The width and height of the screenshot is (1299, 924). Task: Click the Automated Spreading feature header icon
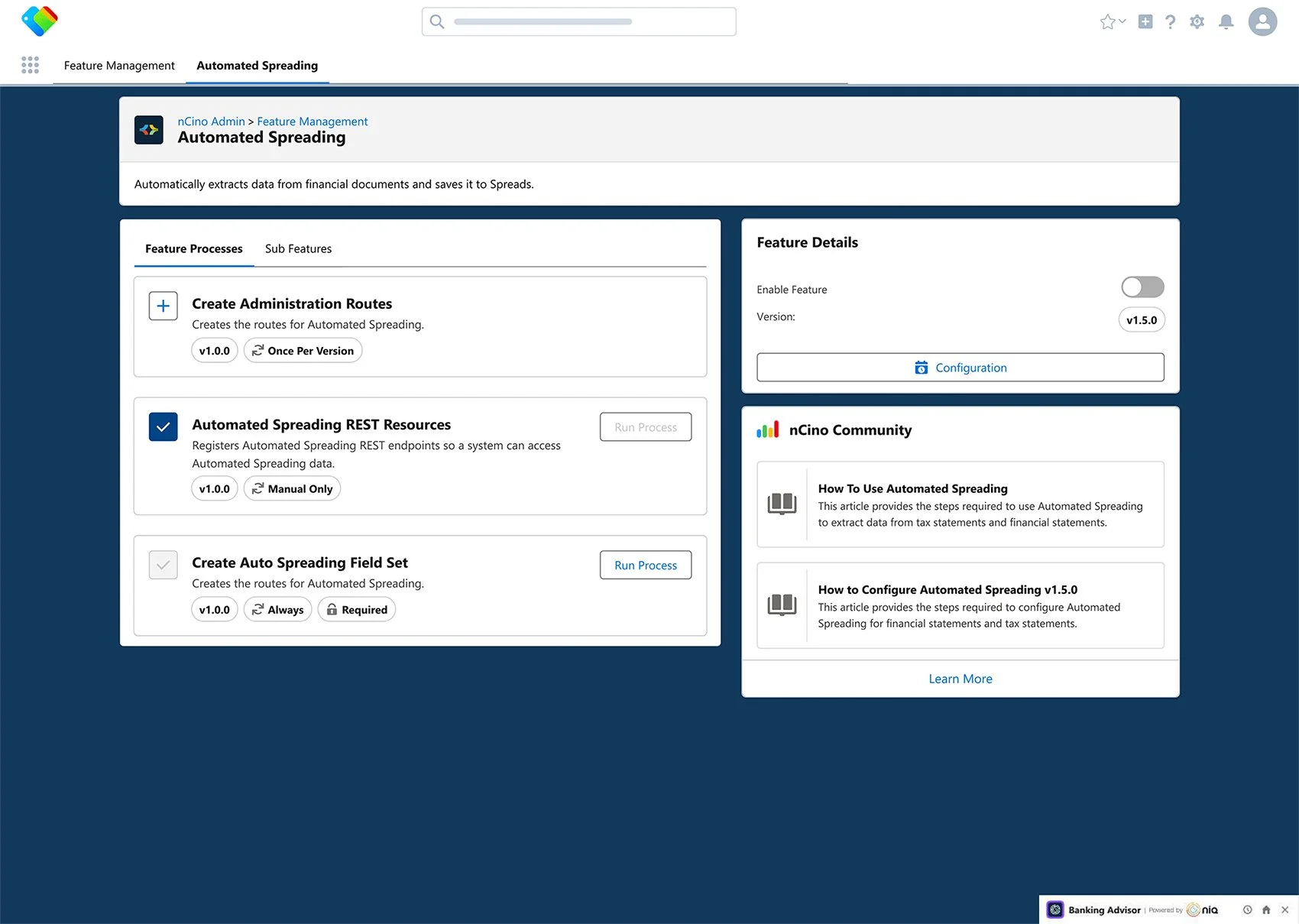[149, 130]
